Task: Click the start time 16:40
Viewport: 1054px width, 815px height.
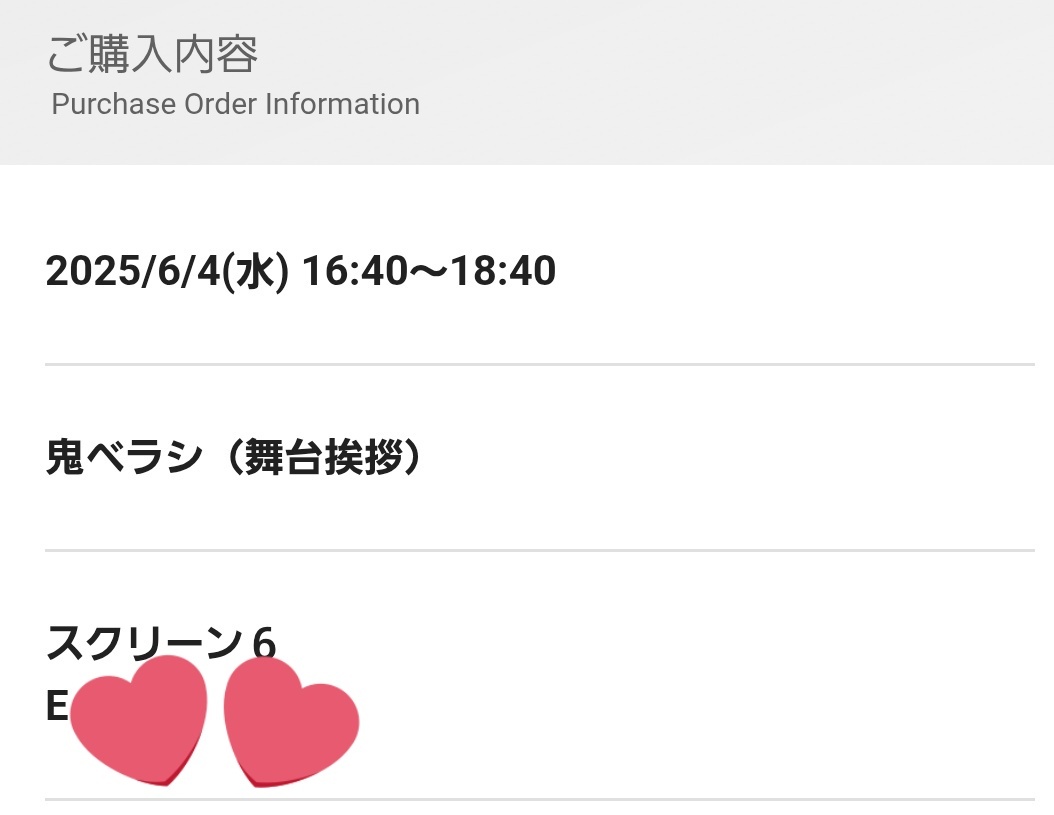Action: [355, 271]
